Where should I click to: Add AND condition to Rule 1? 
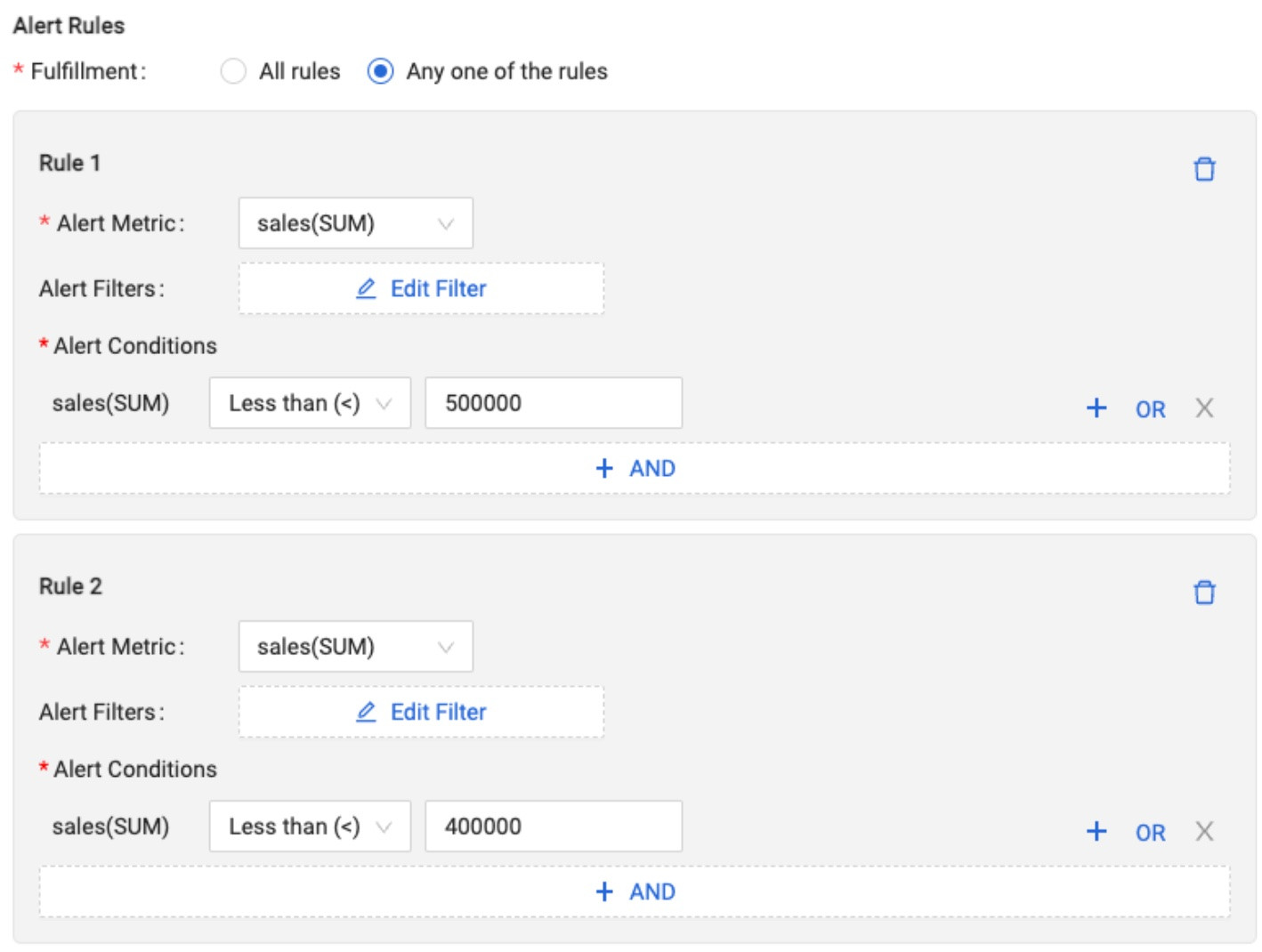[635, 468]
